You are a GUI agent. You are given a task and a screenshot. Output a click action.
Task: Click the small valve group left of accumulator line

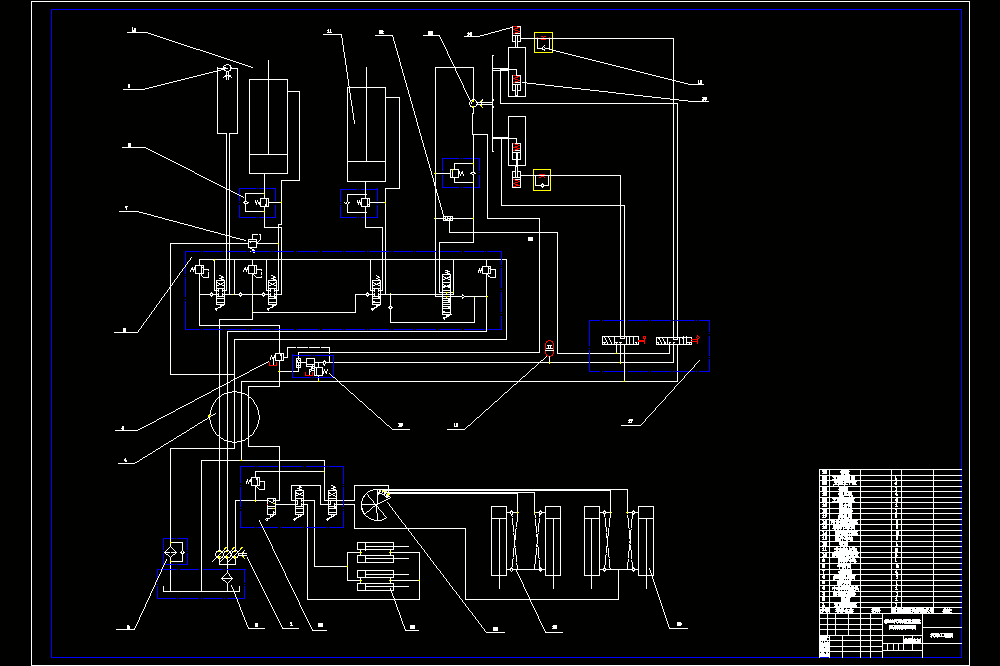(x=312, y=366)
